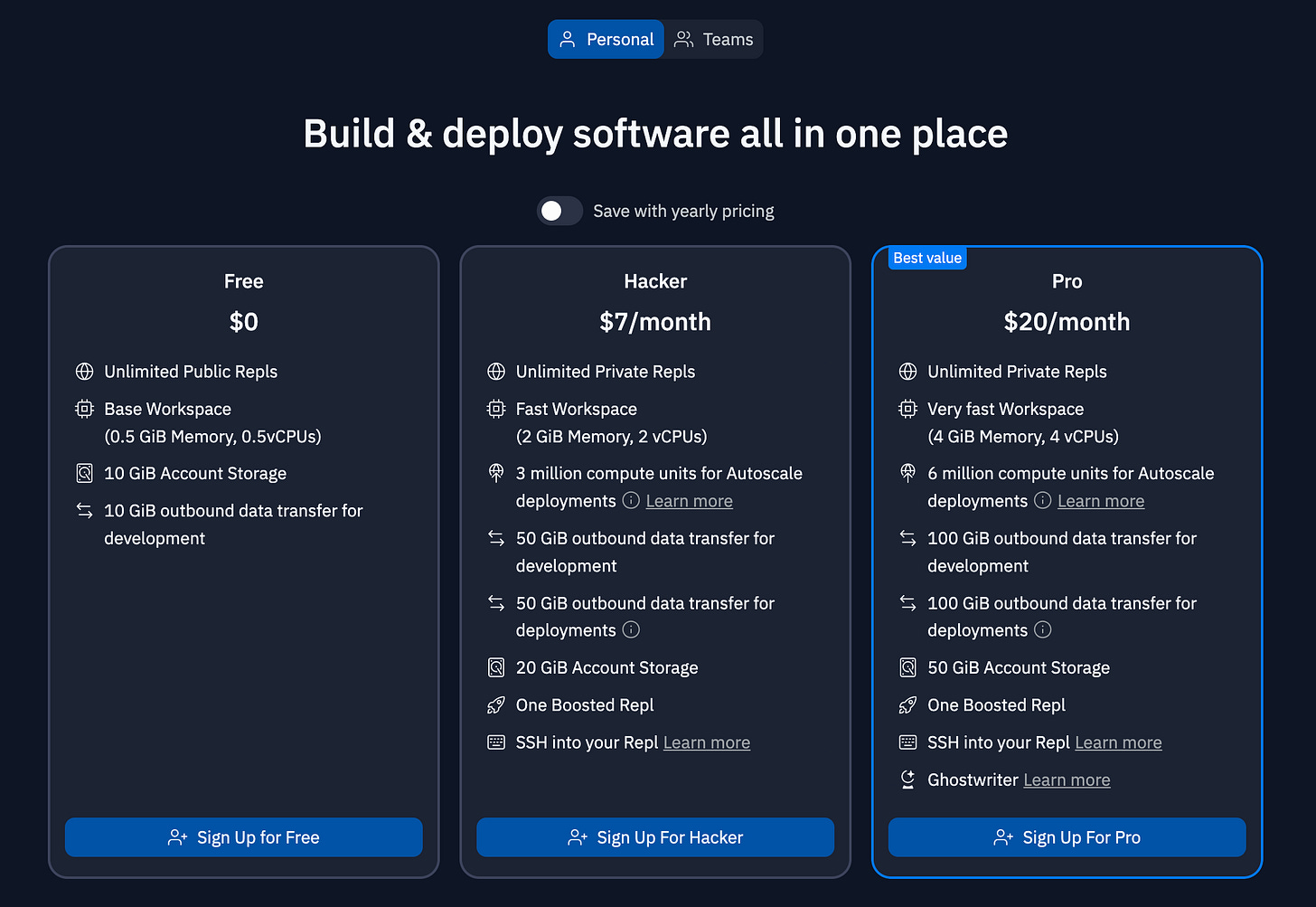The height and width of the screenshot is (907, 1316).
Task: Open Learn more link for 3 million compute units
Action: pos(689,501)
